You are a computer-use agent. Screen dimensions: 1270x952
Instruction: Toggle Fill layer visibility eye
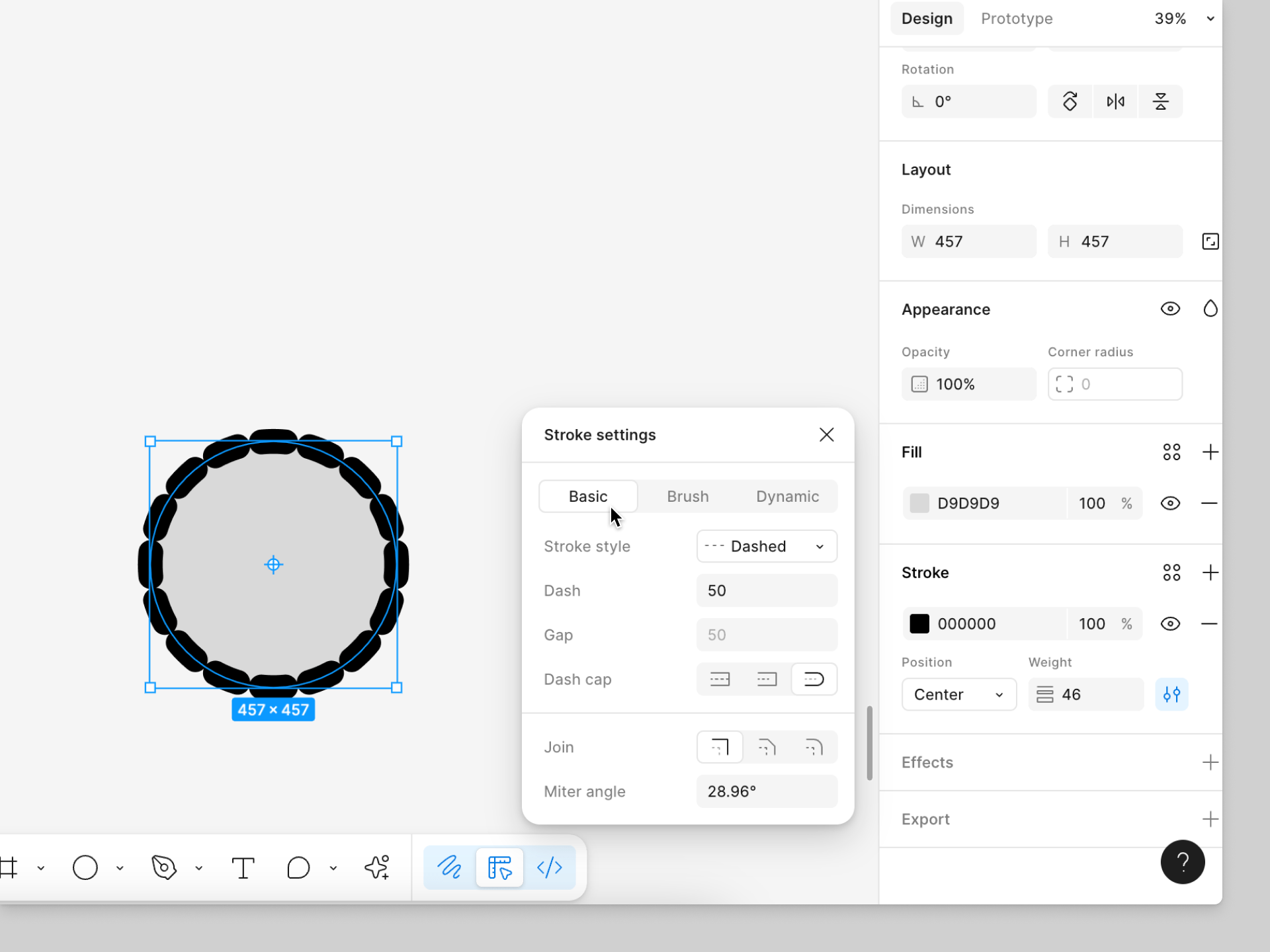coord(1170,503)
